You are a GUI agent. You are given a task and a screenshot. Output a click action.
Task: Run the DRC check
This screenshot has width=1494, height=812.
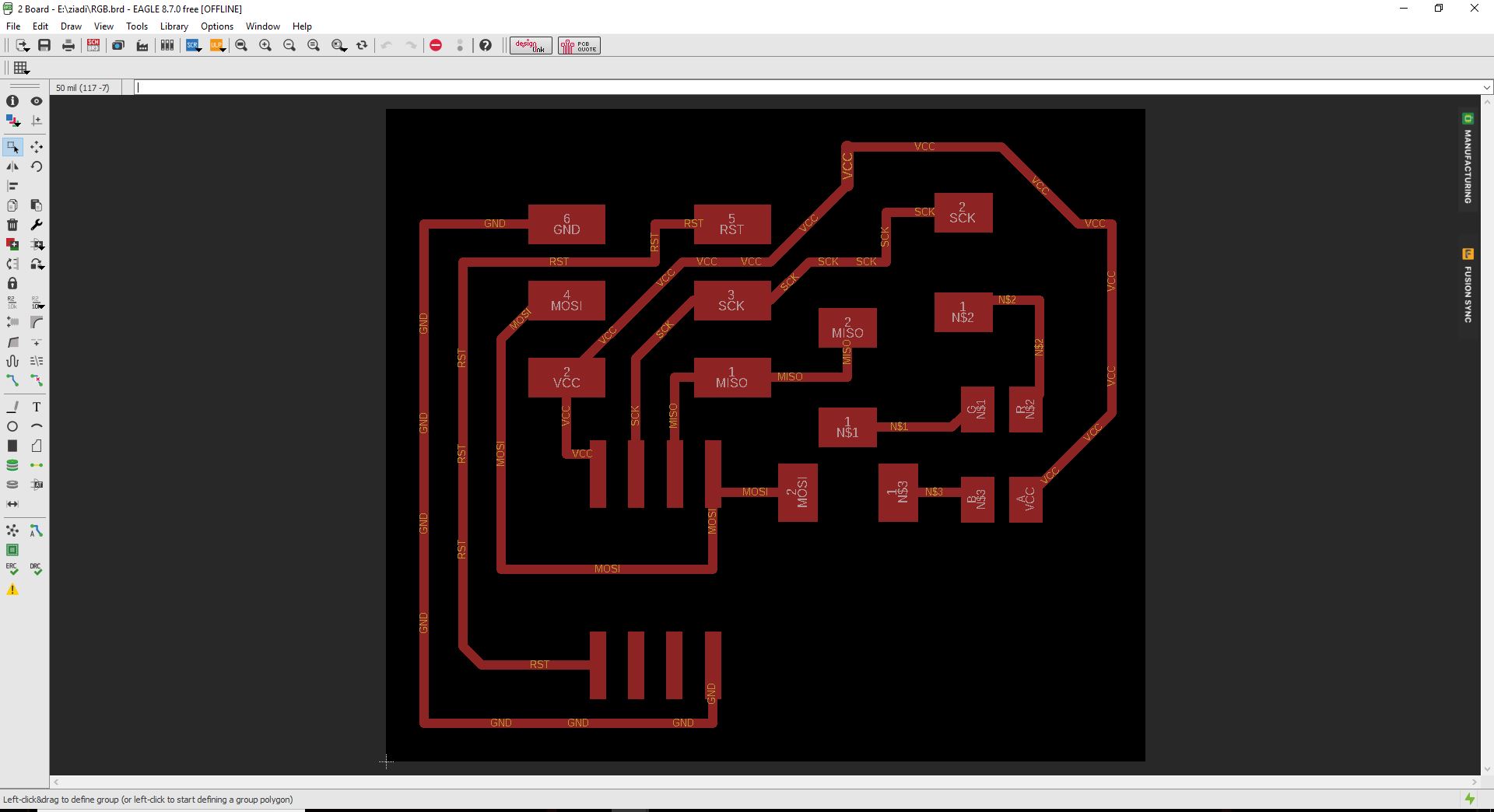(x=37, y=569)
